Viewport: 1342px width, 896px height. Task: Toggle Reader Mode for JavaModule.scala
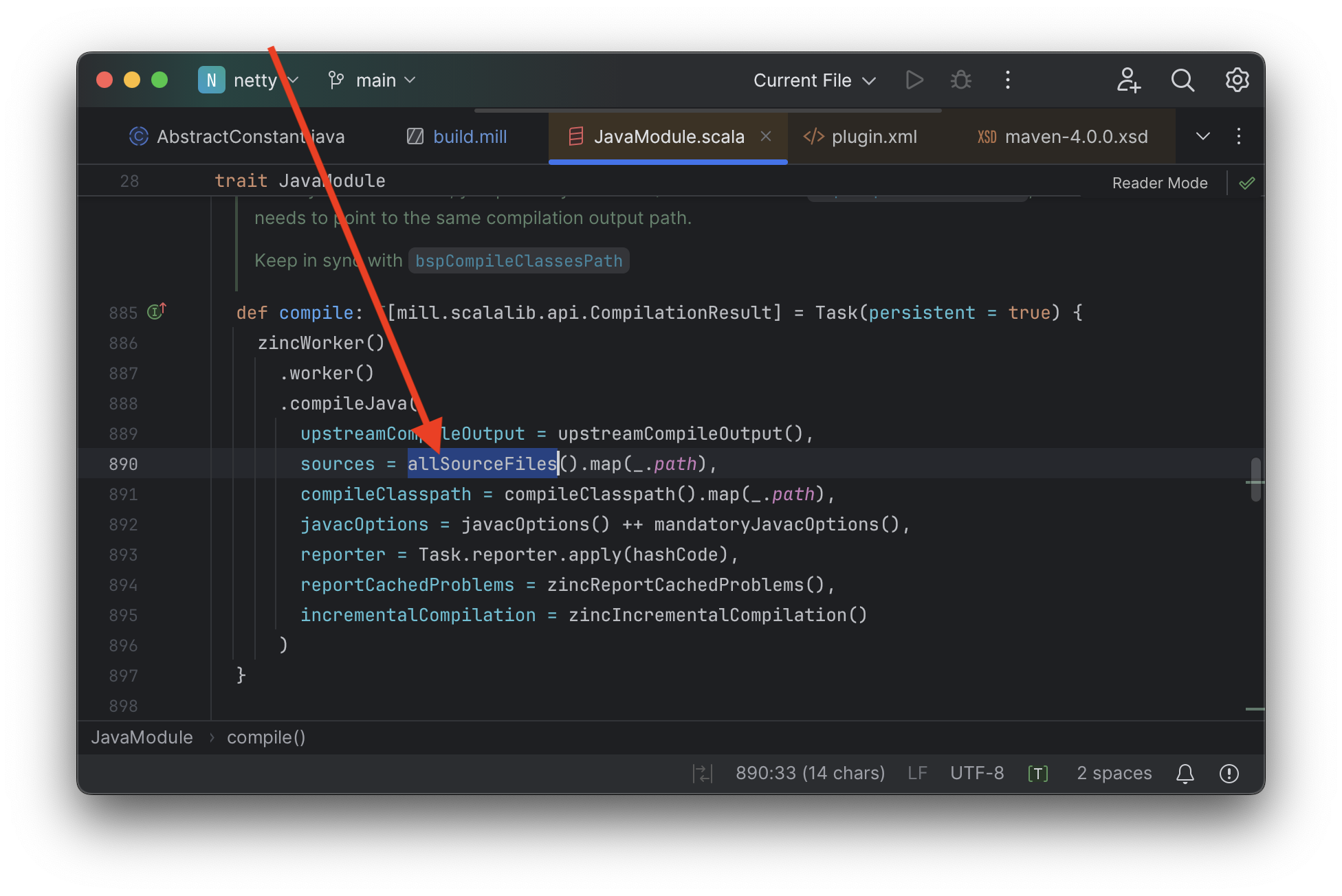click(1159, 182)
